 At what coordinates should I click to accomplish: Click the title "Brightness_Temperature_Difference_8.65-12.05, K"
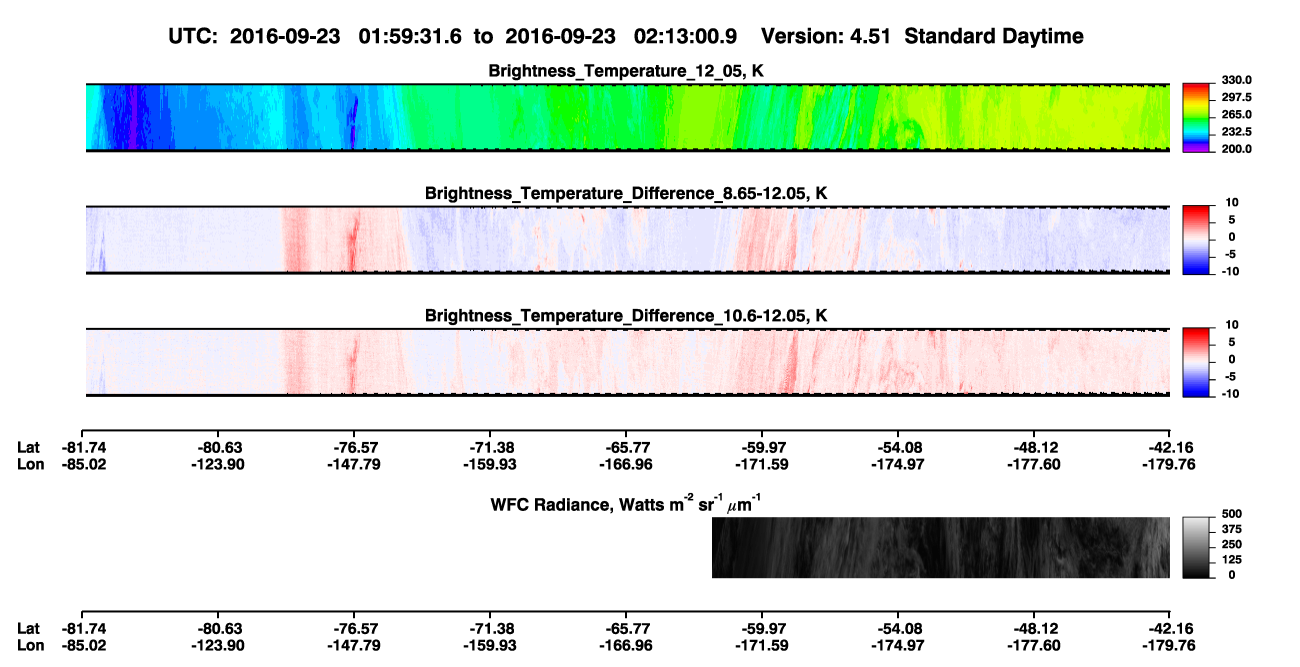[x=626, y=193]
